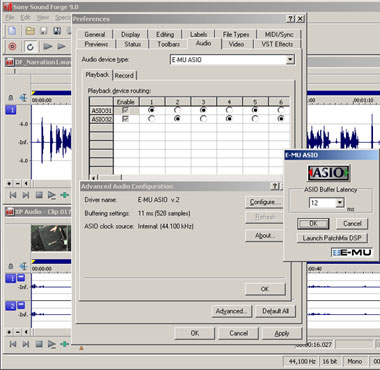
Task: Click Play in XP Audio window transport
Action: click(52, 344)
